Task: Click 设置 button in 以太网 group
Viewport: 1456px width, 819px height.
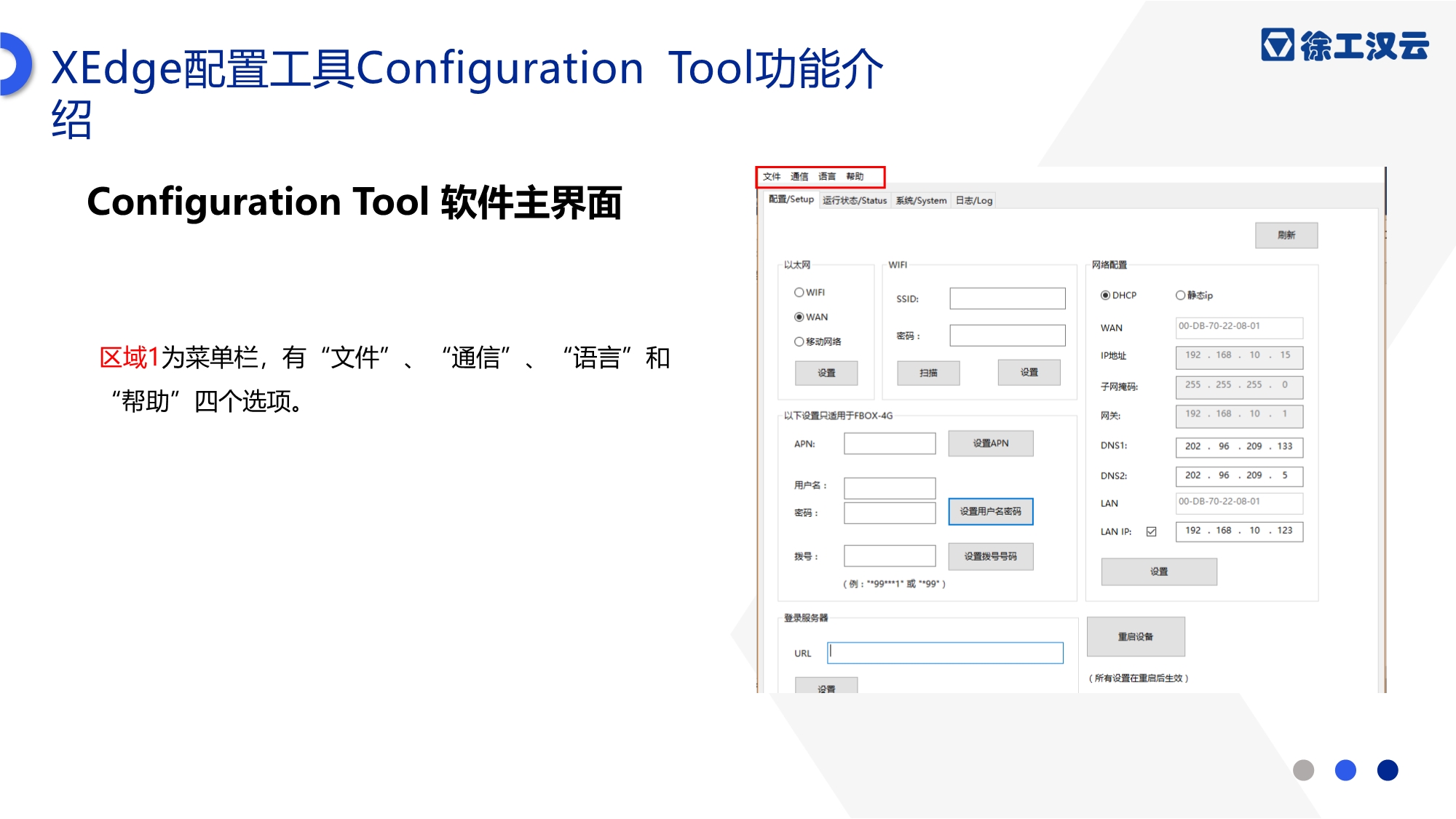Action: coord(826,373)
